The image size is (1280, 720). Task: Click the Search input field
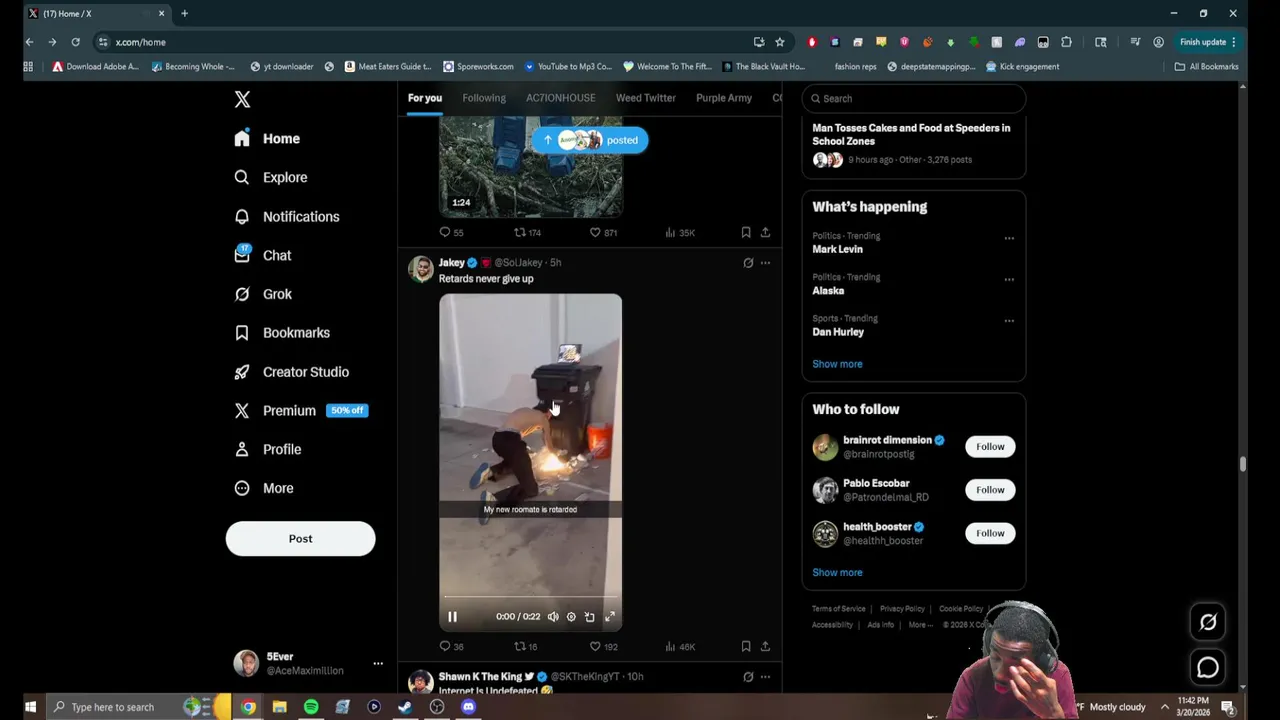point(913,99)
